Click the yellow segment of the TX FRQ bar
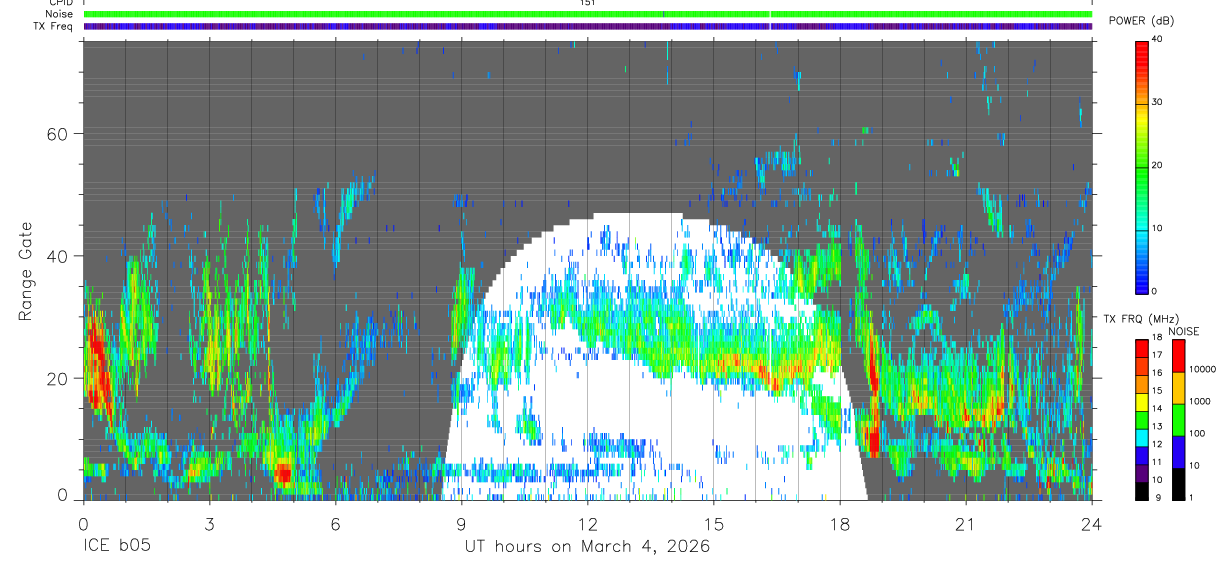This screenshot has width=1228, height=567. [x=1142, y=400]
